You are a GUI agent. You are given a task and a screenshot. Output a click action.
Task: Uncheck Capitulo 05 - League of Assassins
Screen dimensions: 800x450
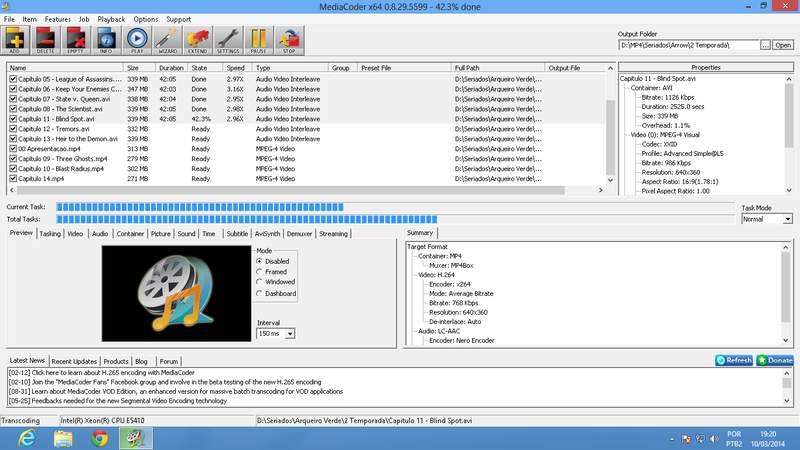coord(13,79)
